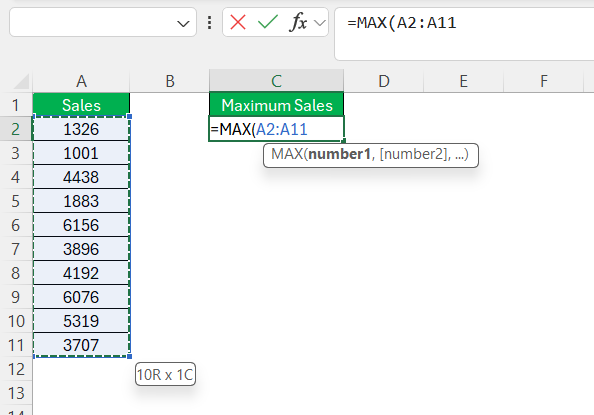Click cell containing 5319

click(x=81, y=321)
